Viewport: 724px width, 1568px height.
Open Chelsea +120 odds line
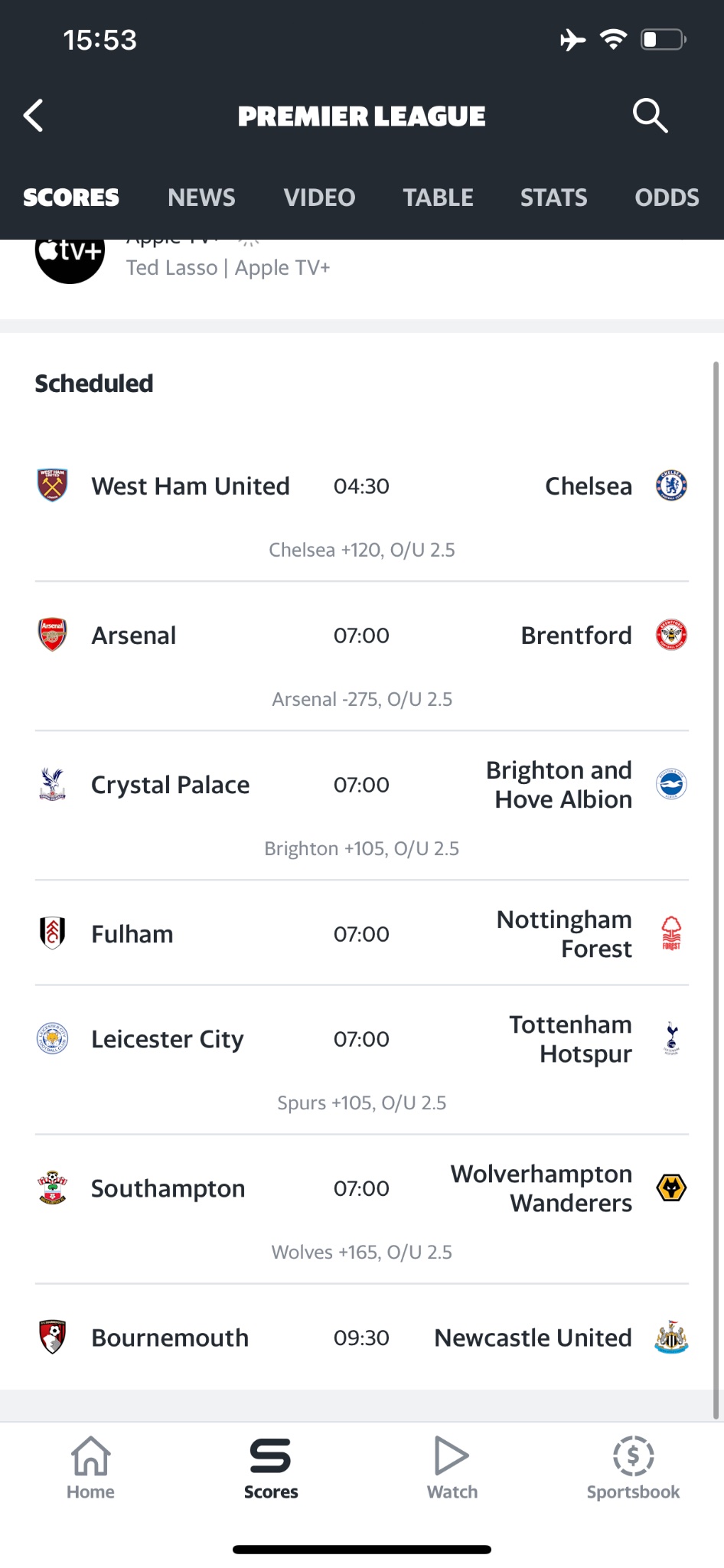coord(362,550)
